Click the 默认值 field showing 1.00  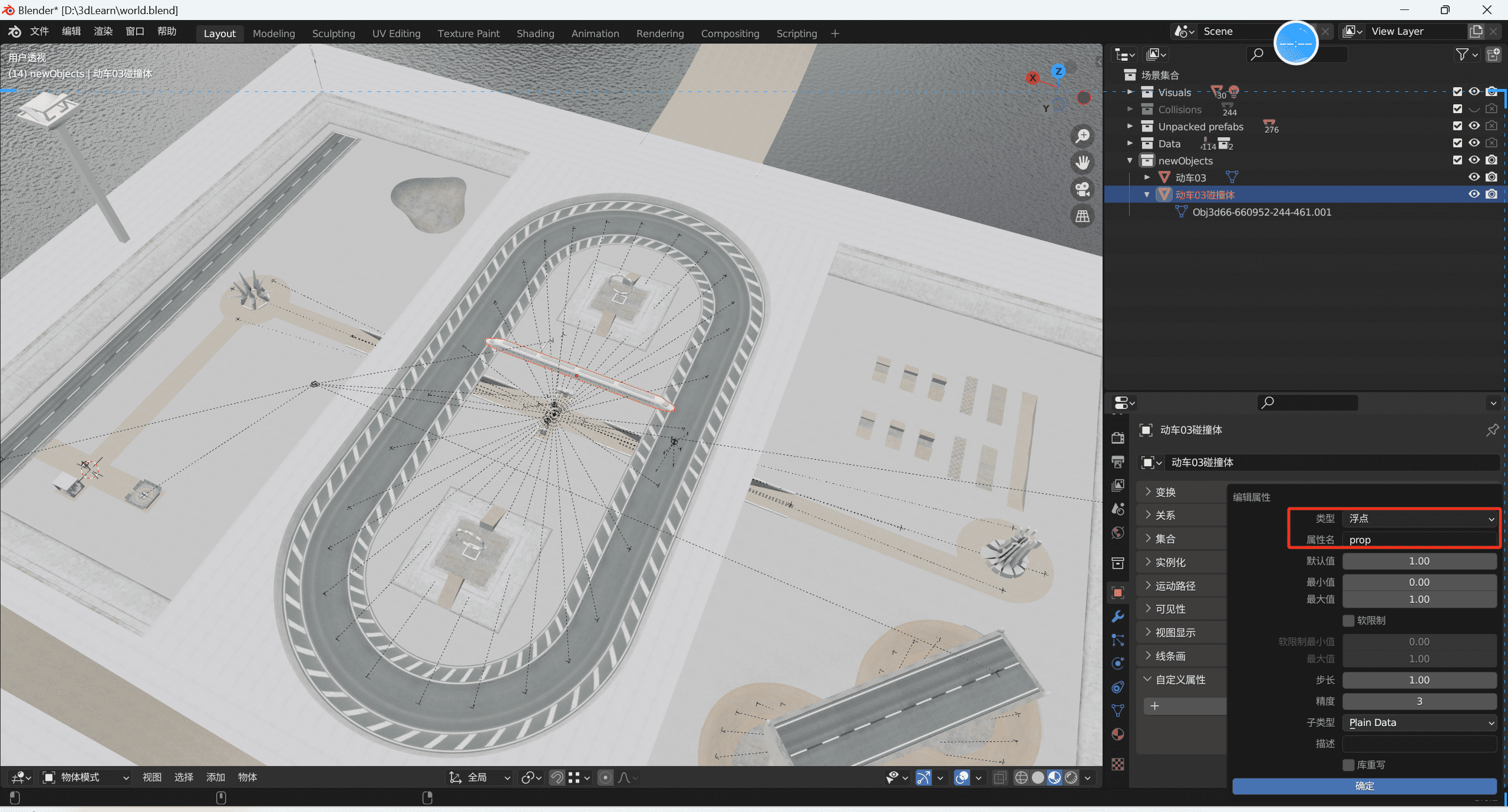pos(1420,562)
